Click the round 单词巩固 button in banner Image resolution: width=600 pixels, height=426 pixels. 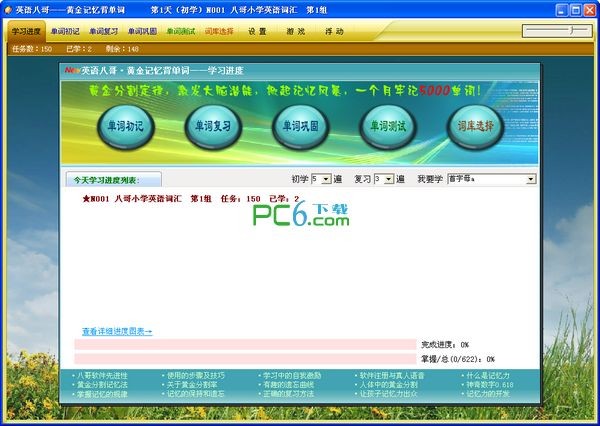300,127
